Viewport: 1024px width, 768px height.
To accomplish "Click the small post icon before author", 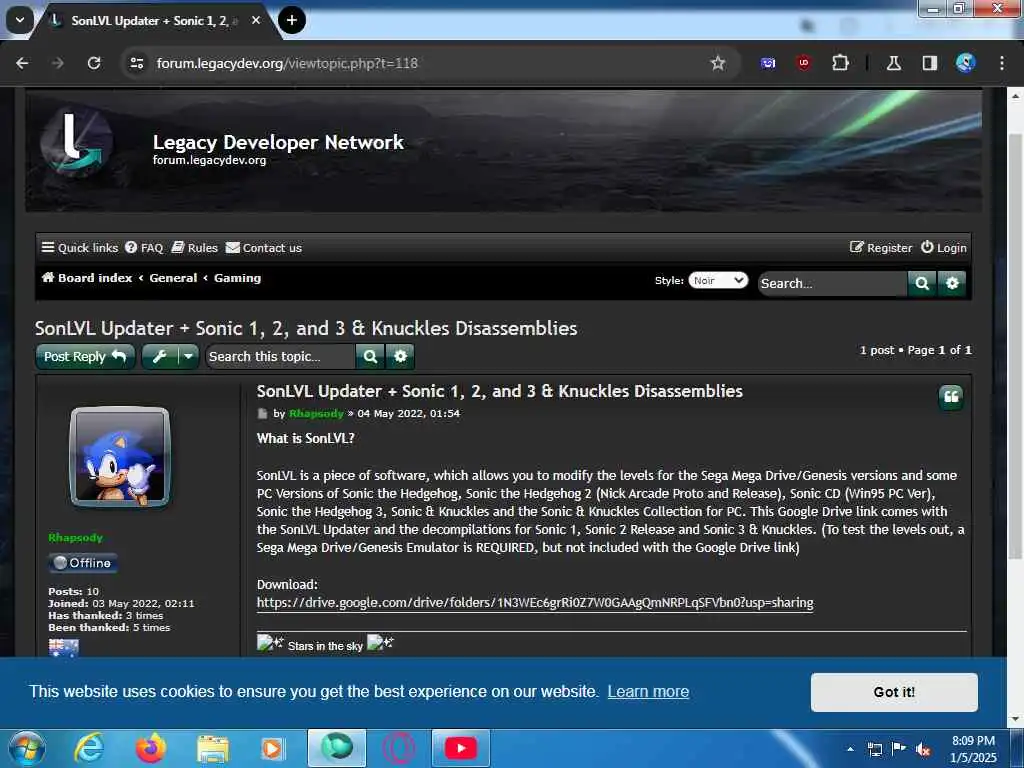I will [263, 413].
